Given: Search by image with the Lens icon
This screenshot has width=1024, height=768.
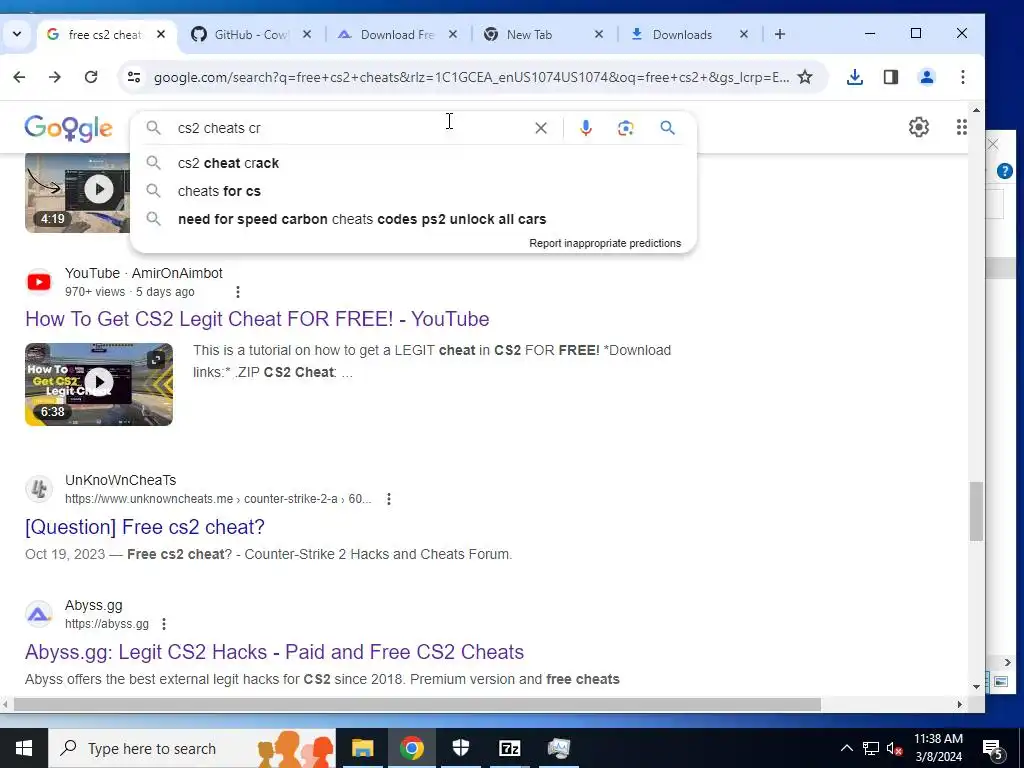Looking at the screenshot, I should (626, 128).
